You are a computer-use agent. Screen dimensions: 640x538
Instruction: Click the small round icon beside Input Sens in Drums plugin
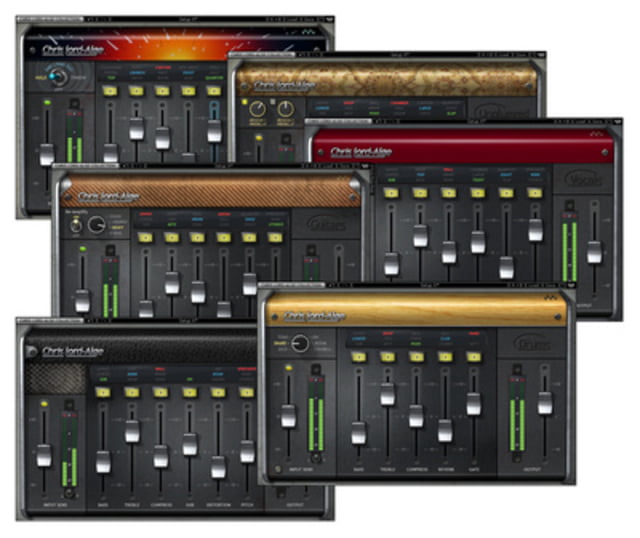click(278, 469)
